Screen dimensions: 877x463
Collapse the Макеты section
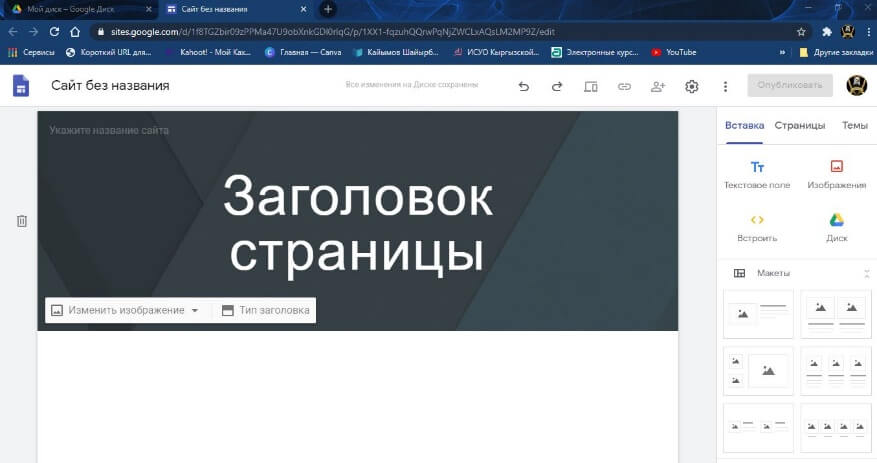[866, 273]
